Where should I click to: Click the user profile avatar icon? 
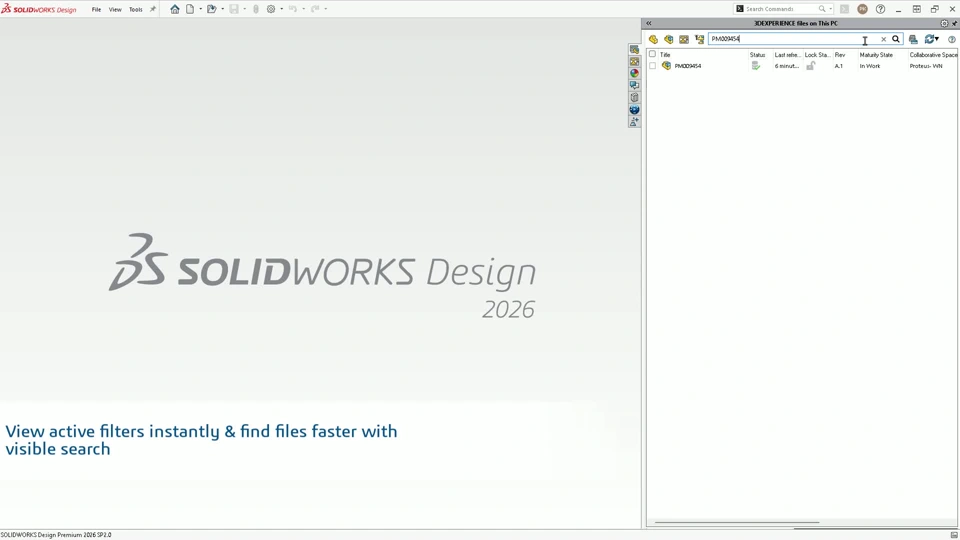[863, 9]
